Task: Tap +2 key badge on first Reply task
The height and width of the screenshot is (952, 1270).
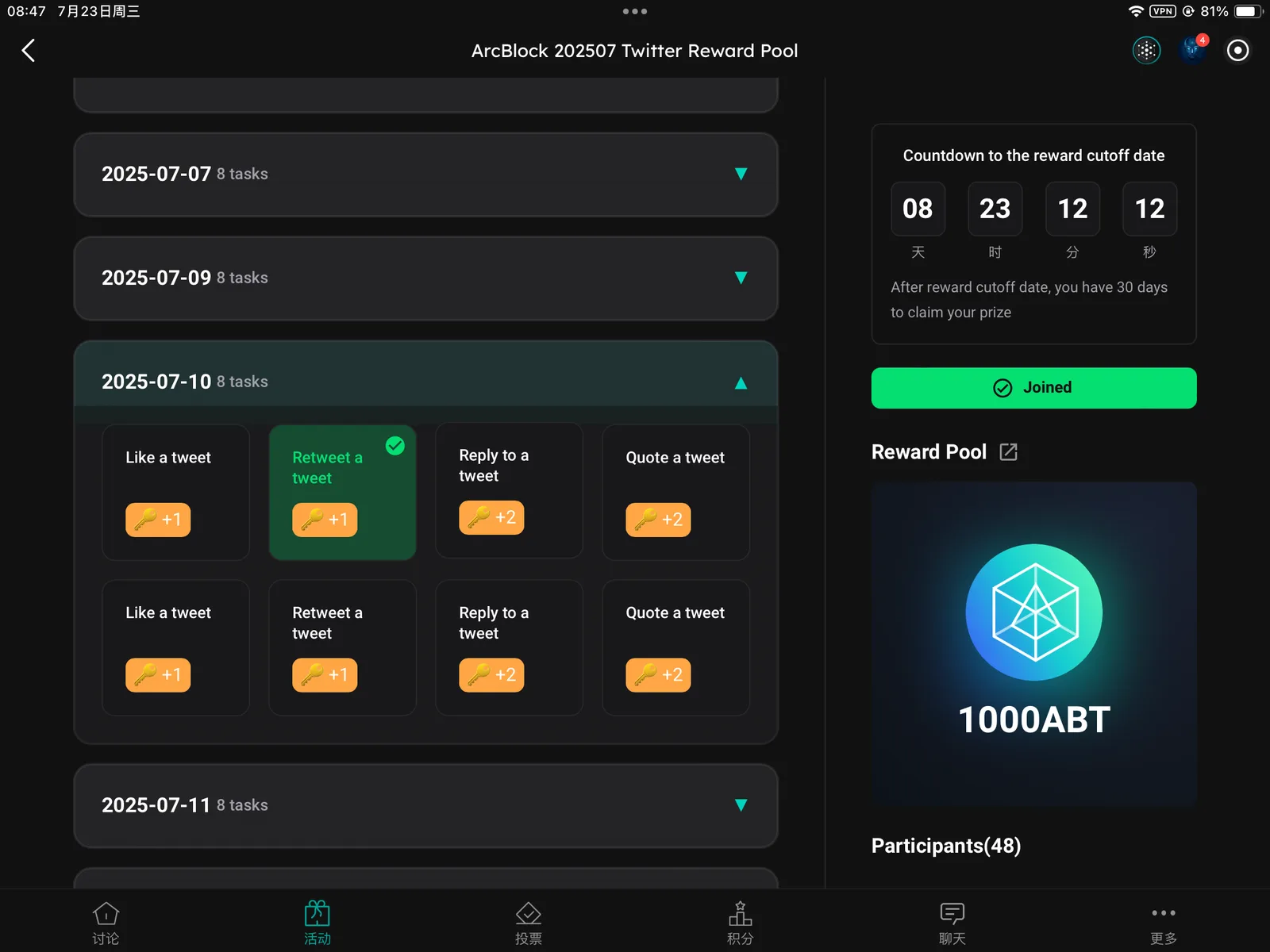Action: click(x=491, y=517)
